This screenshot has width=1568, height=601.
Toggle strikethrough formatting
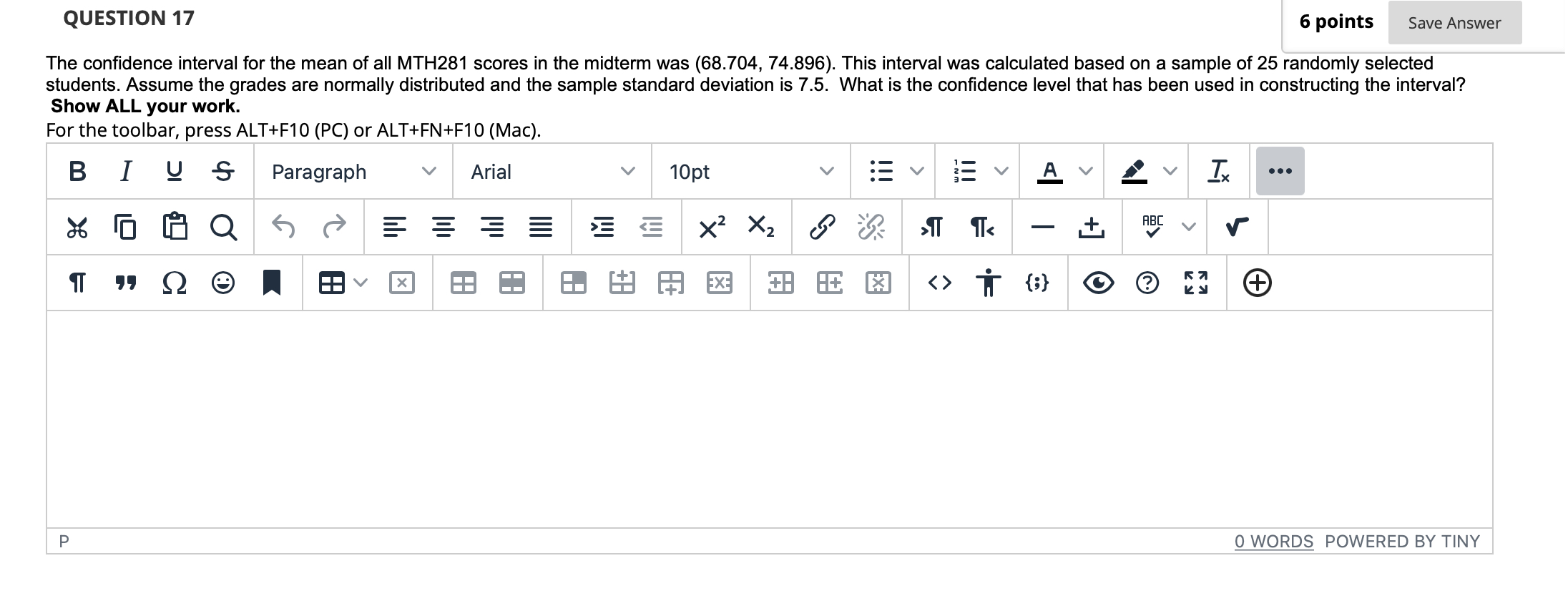223,172
